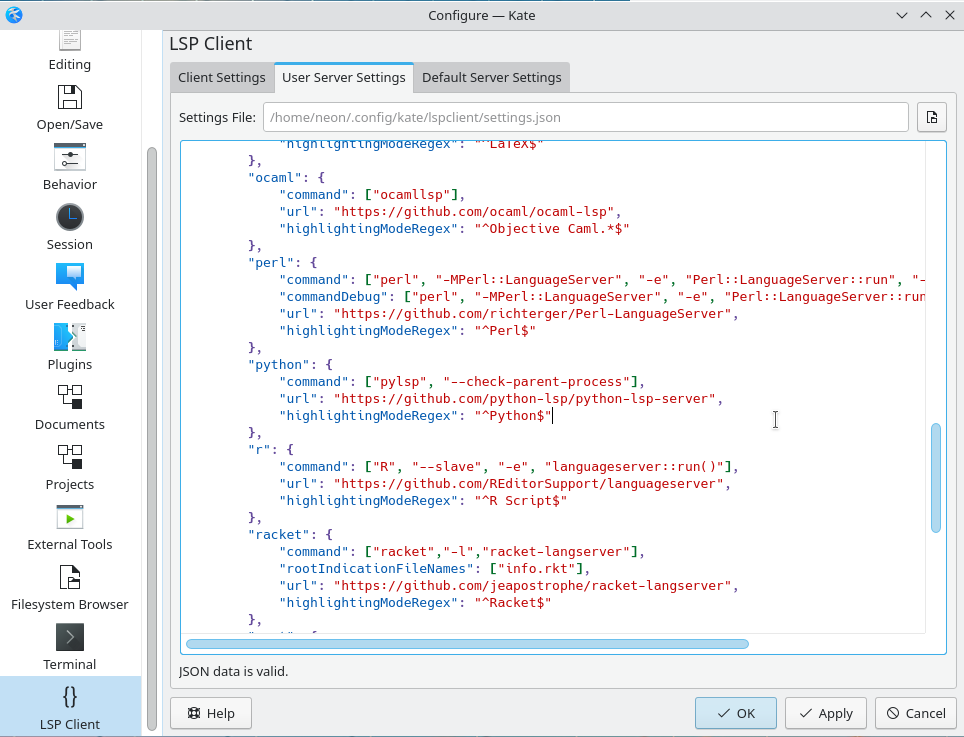
Task: Maximize the Configure window
Action: pos(926,15)
